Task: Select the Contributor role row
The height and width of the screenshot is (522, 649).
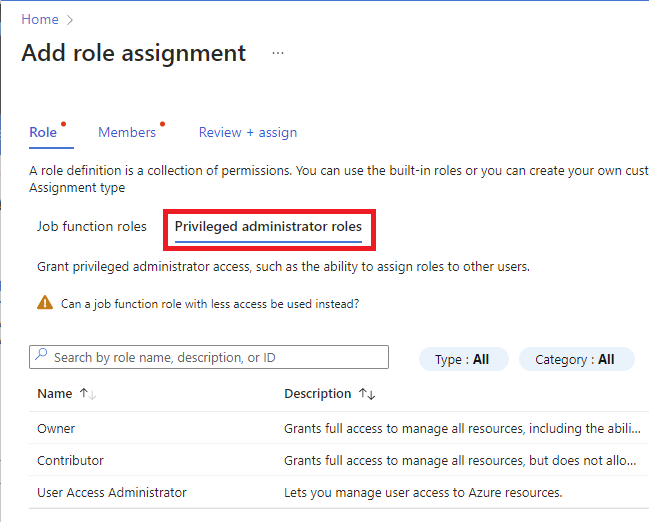Action: pos(70,460)
